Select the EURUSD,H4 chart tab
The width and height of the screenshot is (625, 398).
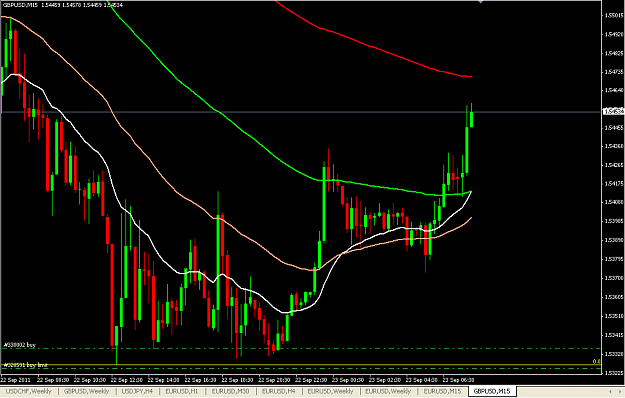click(279, 392)
